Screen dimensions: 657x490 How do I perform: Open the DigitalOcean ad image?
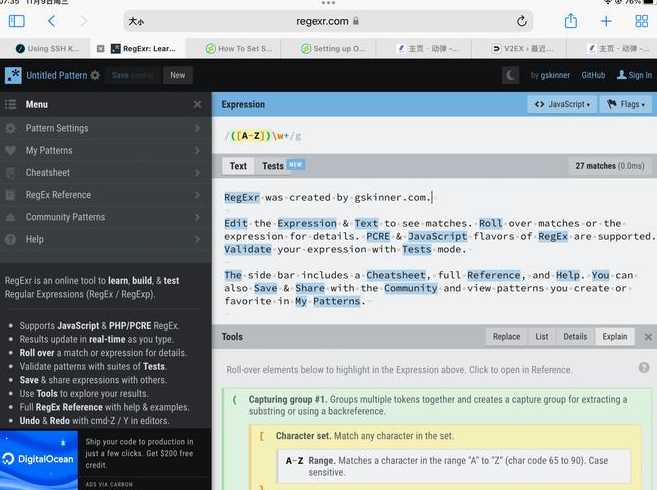coord(39,460)
